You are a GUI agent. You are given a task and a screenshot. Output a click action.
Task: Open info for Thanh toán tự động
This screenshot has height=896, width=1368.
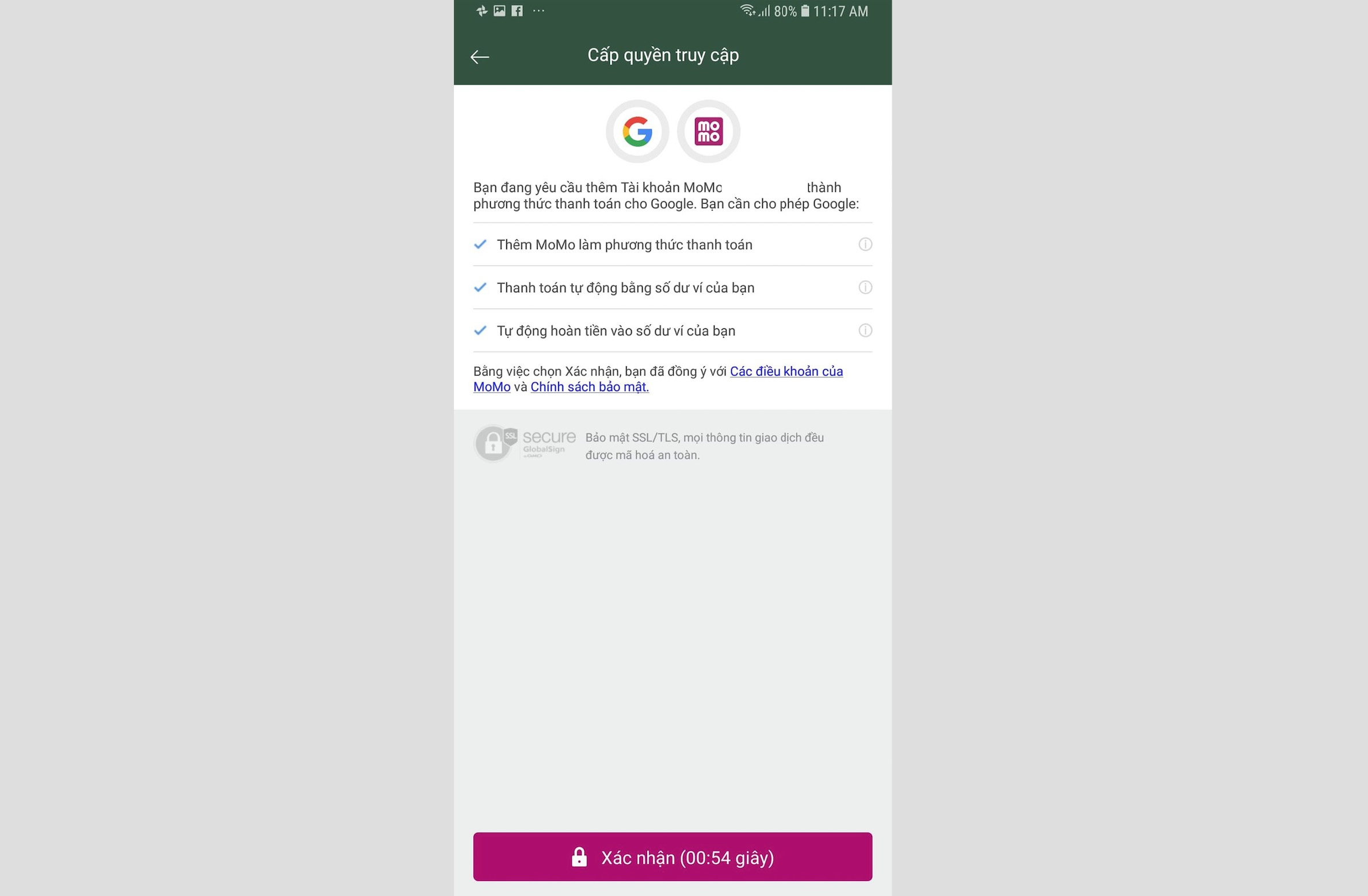click(x=865, y=288)
